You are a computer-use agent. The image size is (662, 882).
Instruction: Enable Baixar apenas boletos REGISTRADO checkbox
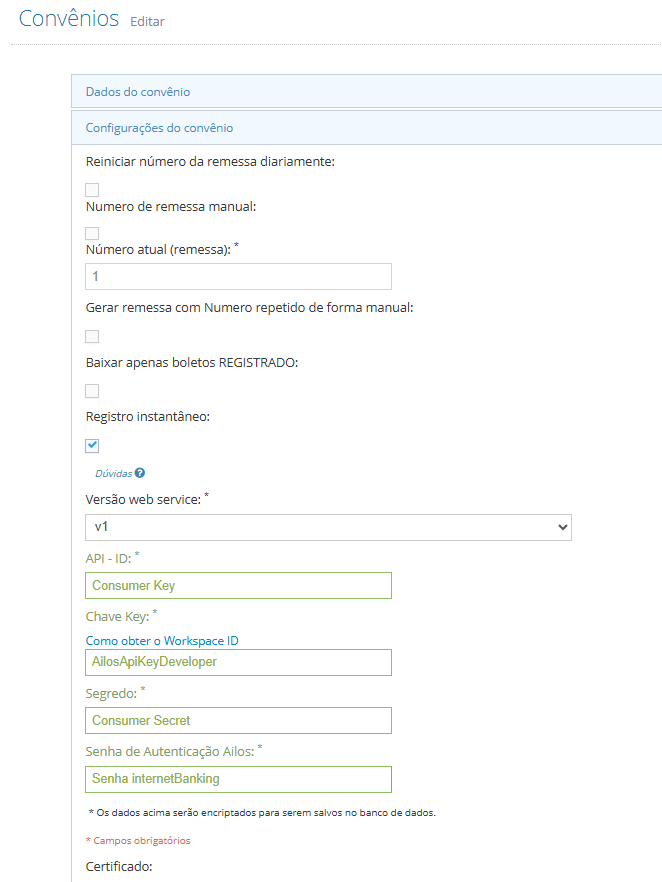pos(92,391)
